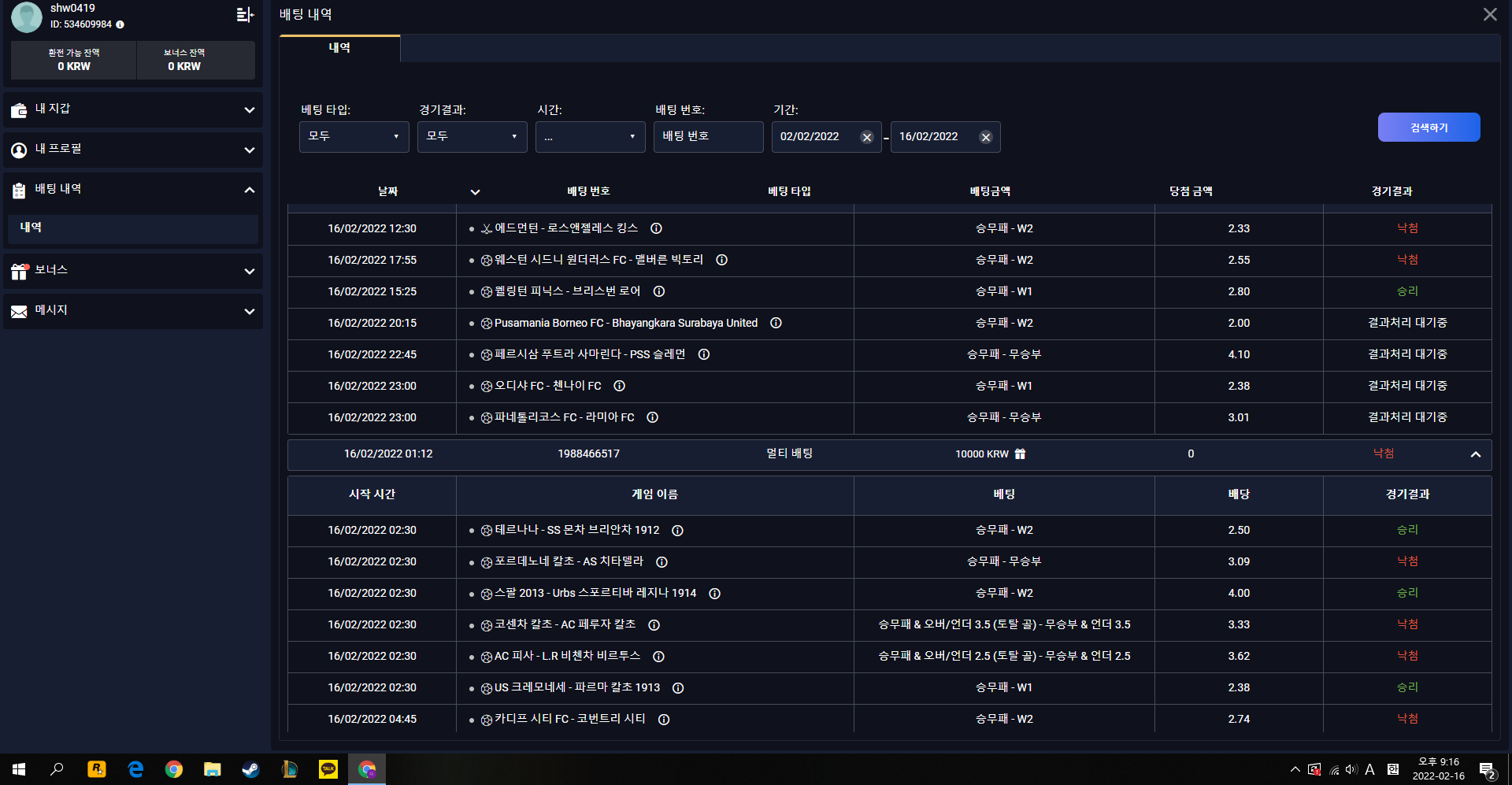Viewport: 1512px width, 785px height.
Task: Open the notification center icon
Action: [1487, 770]
